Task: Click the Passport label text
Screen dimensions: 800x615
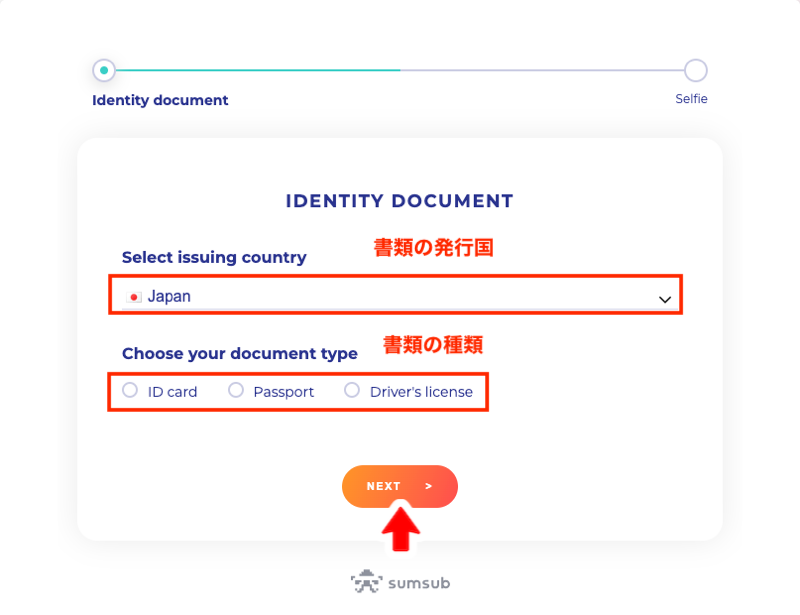Action: tap(284, 392)
